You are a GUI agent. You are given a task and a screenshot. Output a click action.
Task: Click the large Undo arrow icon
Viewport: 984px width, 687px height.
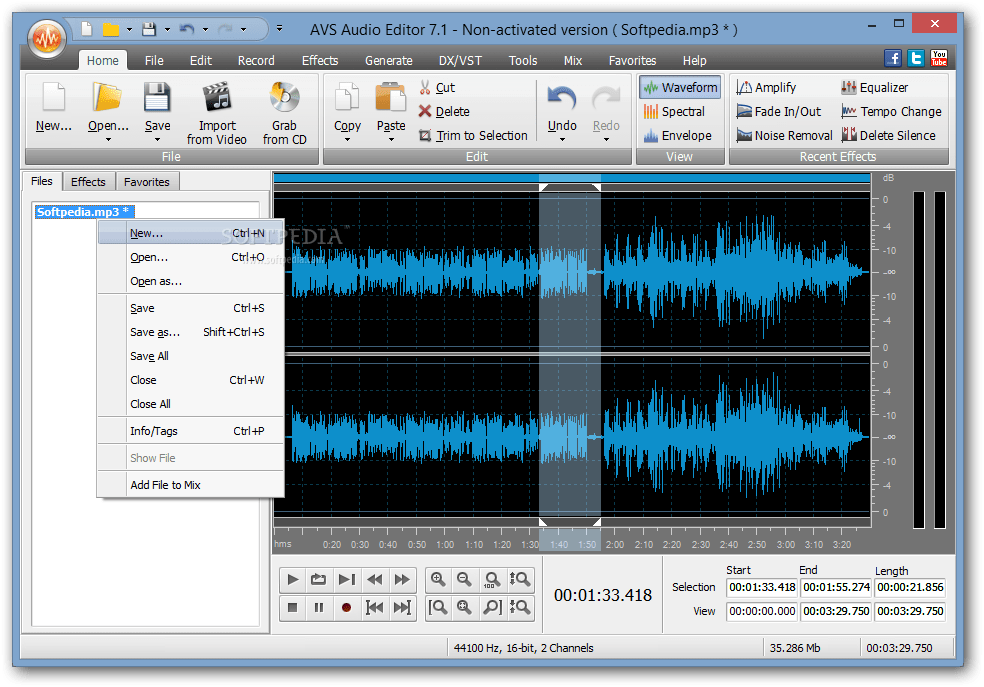pyautogui.click(x=562, y=99)
